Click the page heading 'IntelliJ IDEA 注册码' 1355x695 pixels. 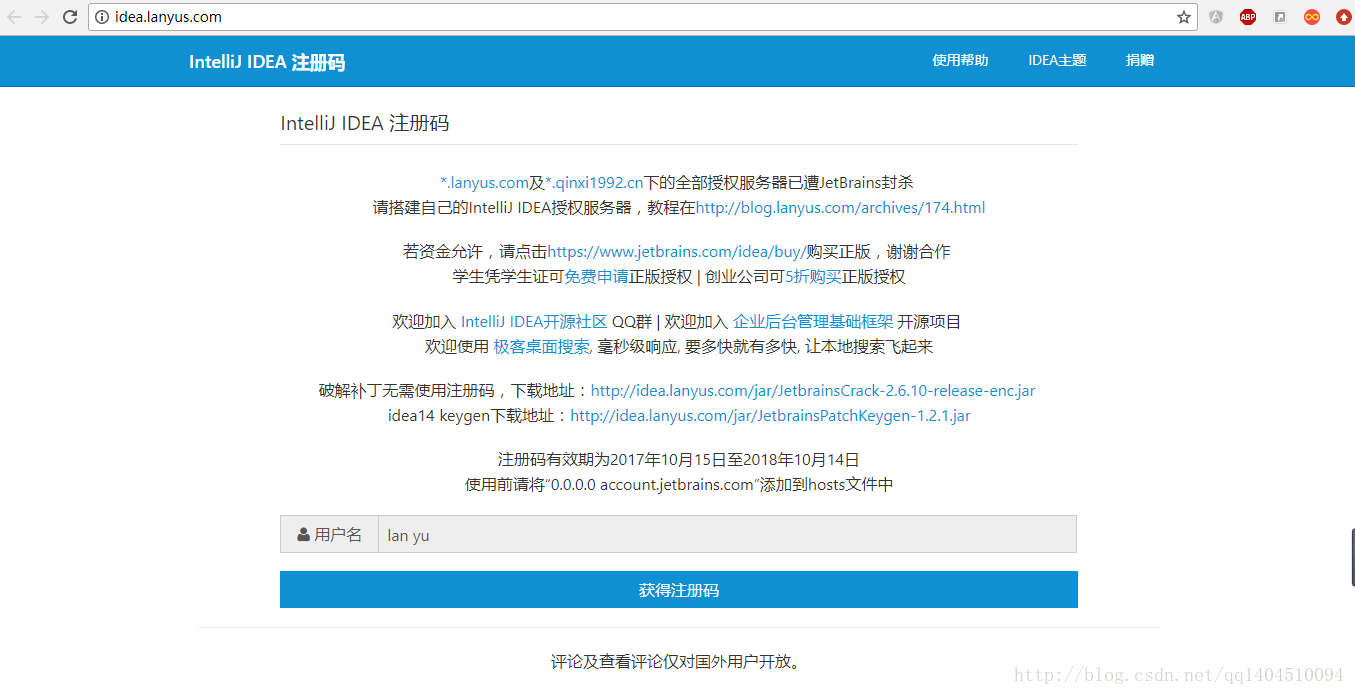pyautogui.click(x=365, y=123)
